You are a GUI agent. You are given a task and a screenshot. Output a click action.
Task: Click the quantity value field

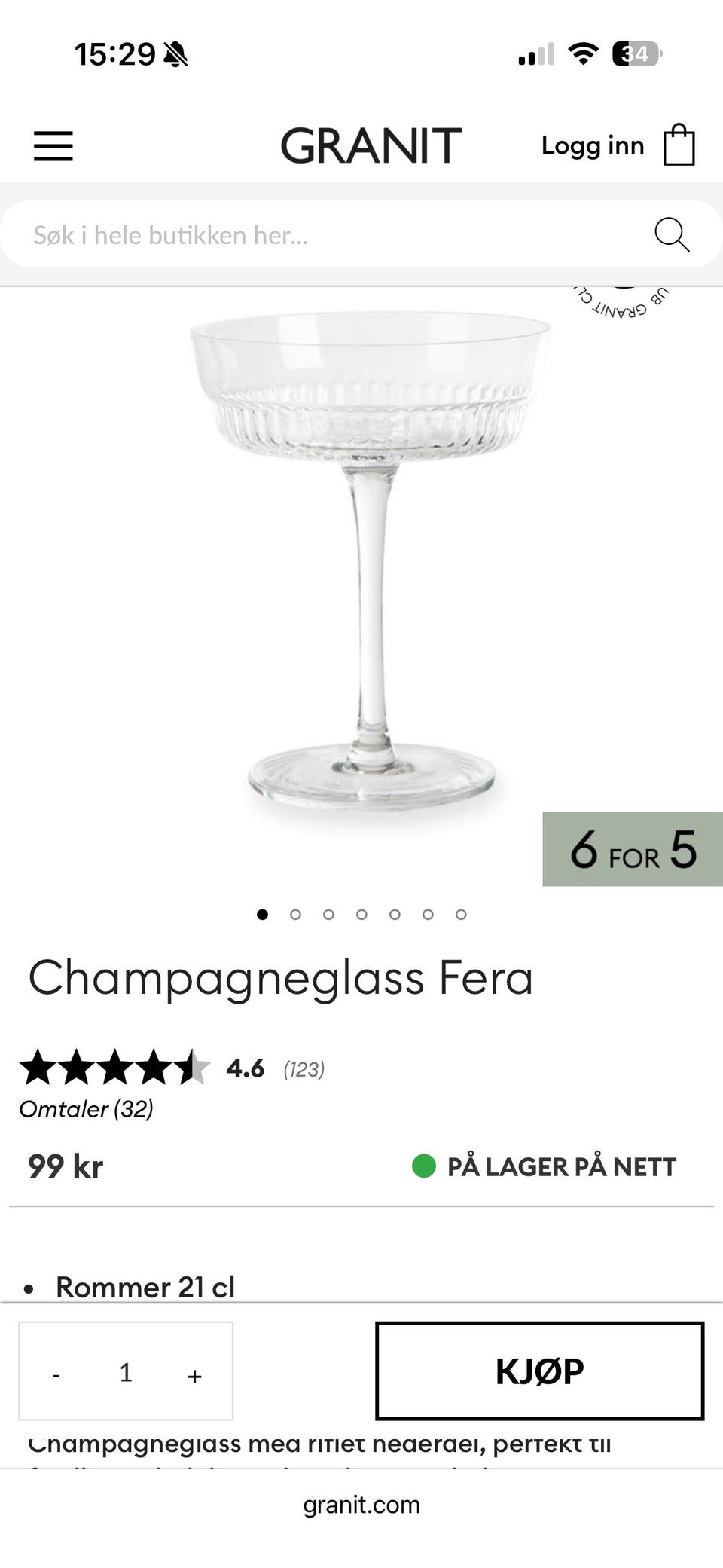point(126,1373)
